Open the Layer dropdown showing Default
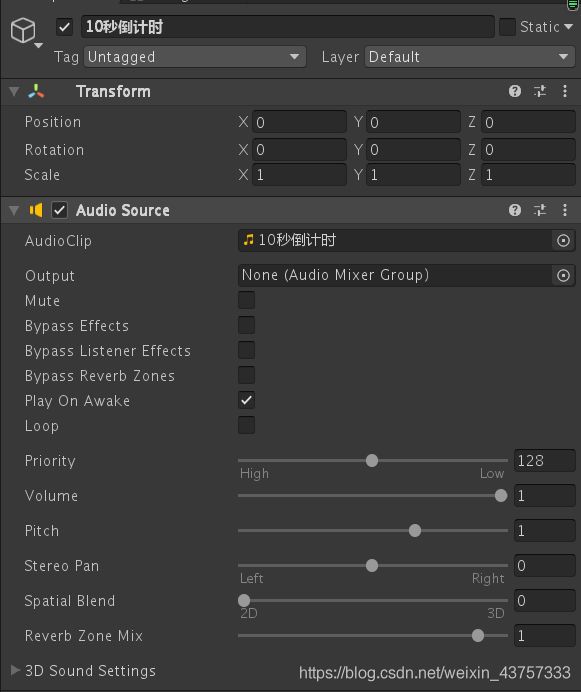581x692 pixels. click(470, 57)
